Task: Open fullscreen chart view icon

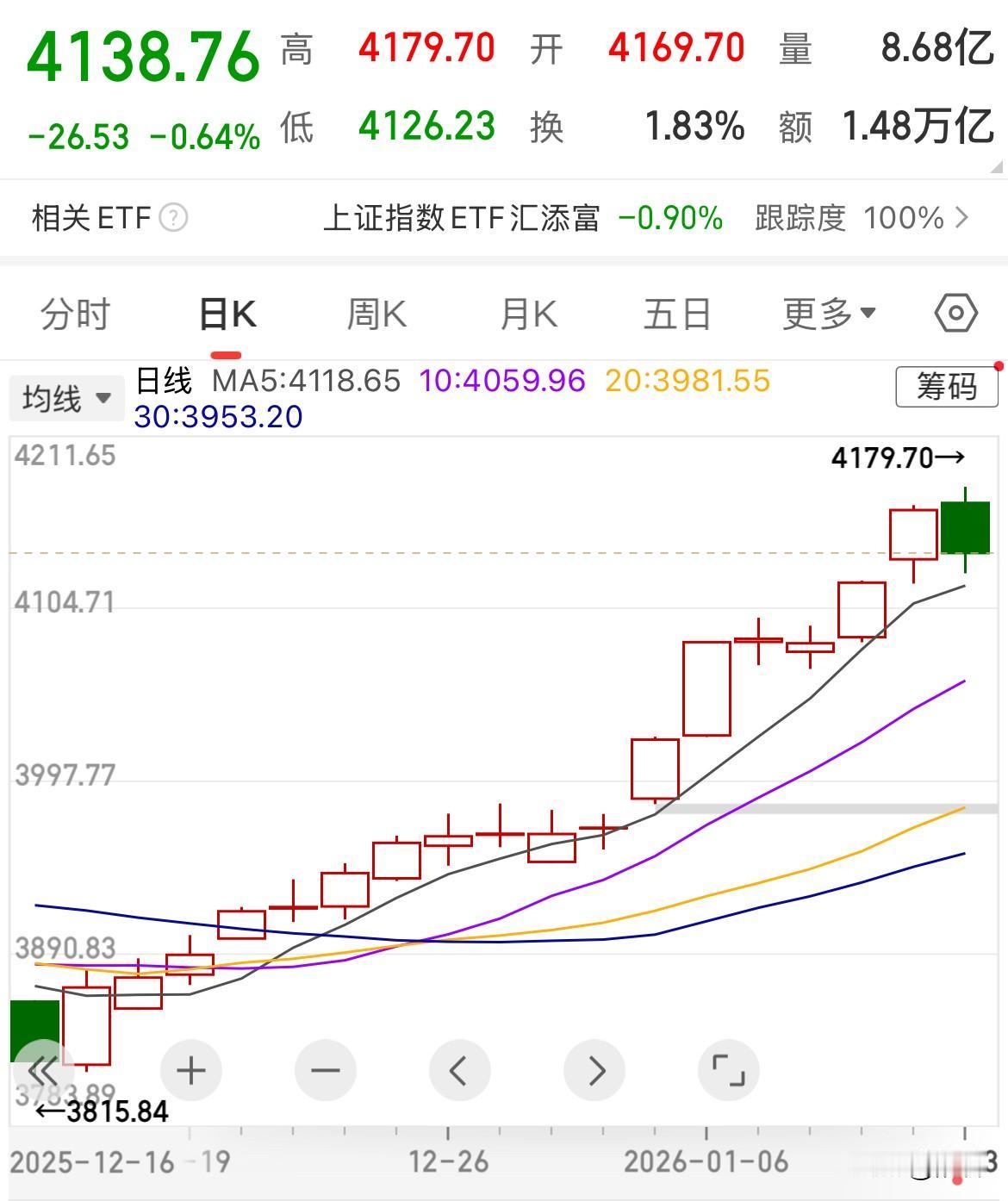Action: pyautogui.click(x=728, y=1070)
